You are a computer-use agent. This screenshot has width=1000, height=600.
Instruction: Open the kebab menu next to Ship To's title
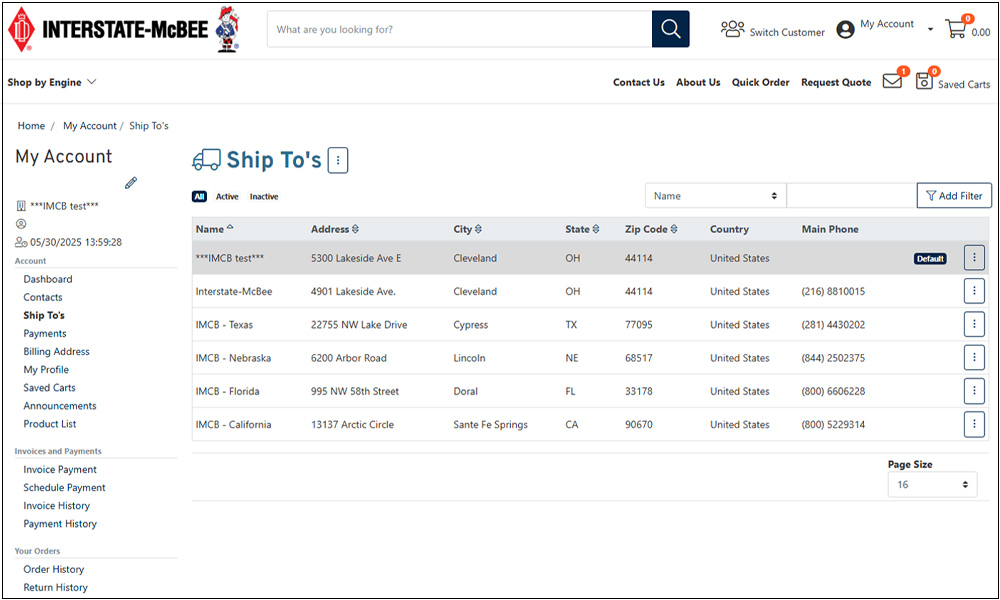tap(338, 160)
